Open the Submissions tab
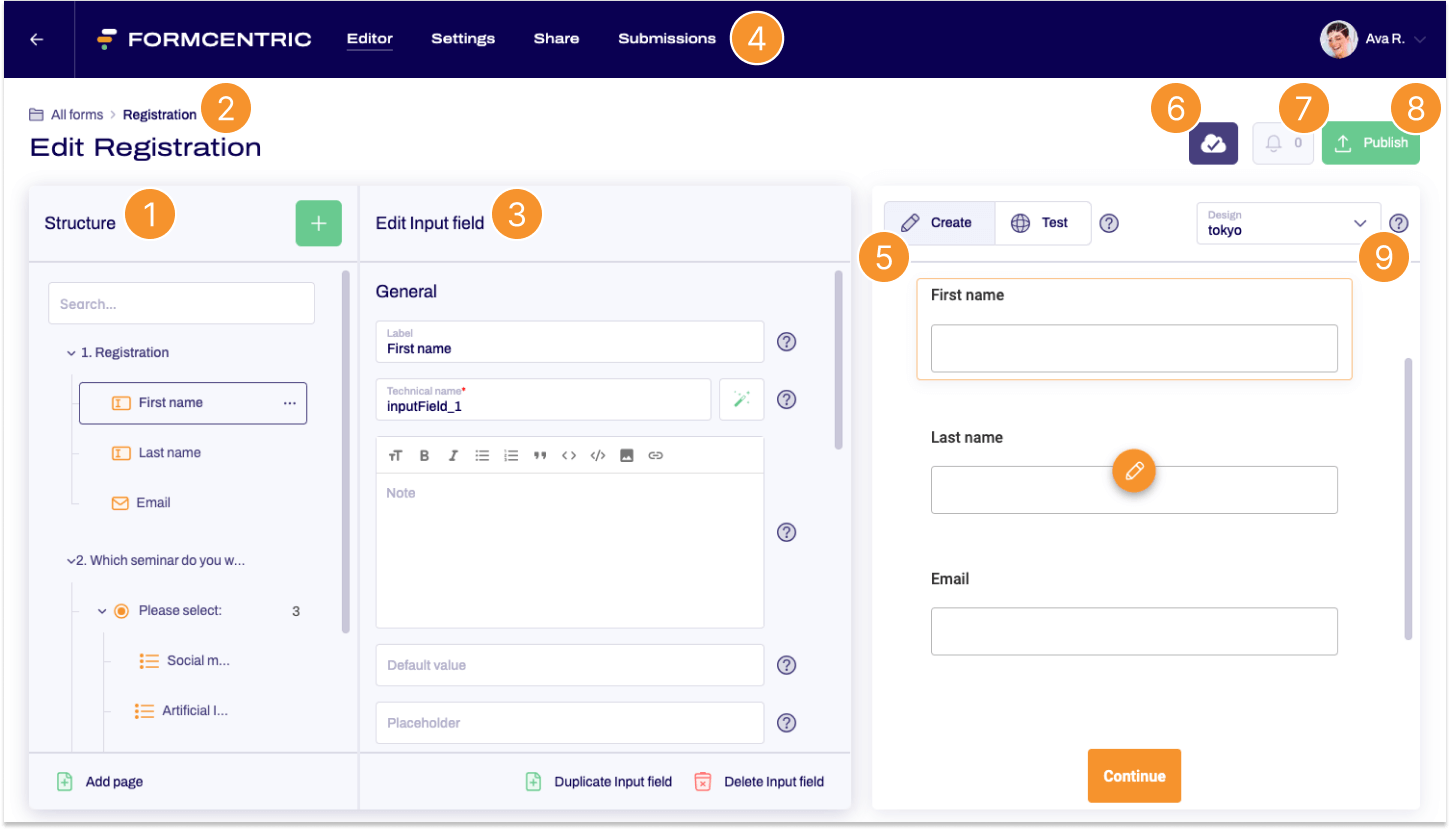This screenshot has height=830, width=1450. pyautogui.click(x=666, y=39)
